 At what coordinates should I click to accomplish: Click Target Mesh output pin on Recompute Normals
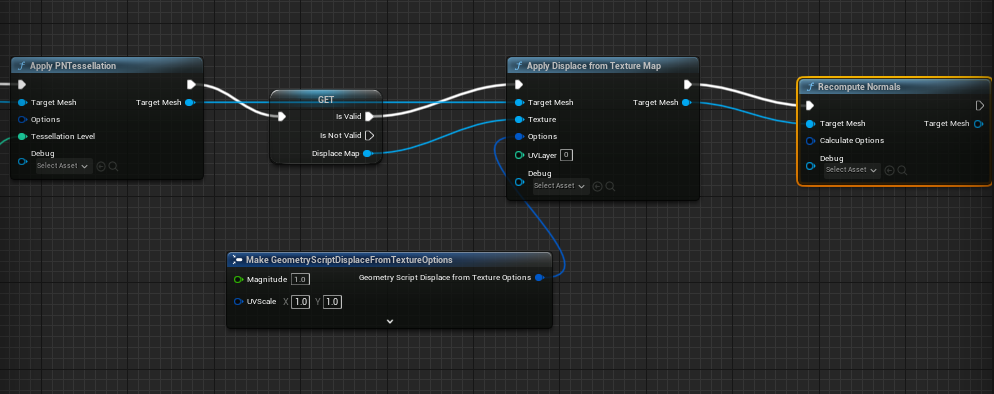point(978,124)
